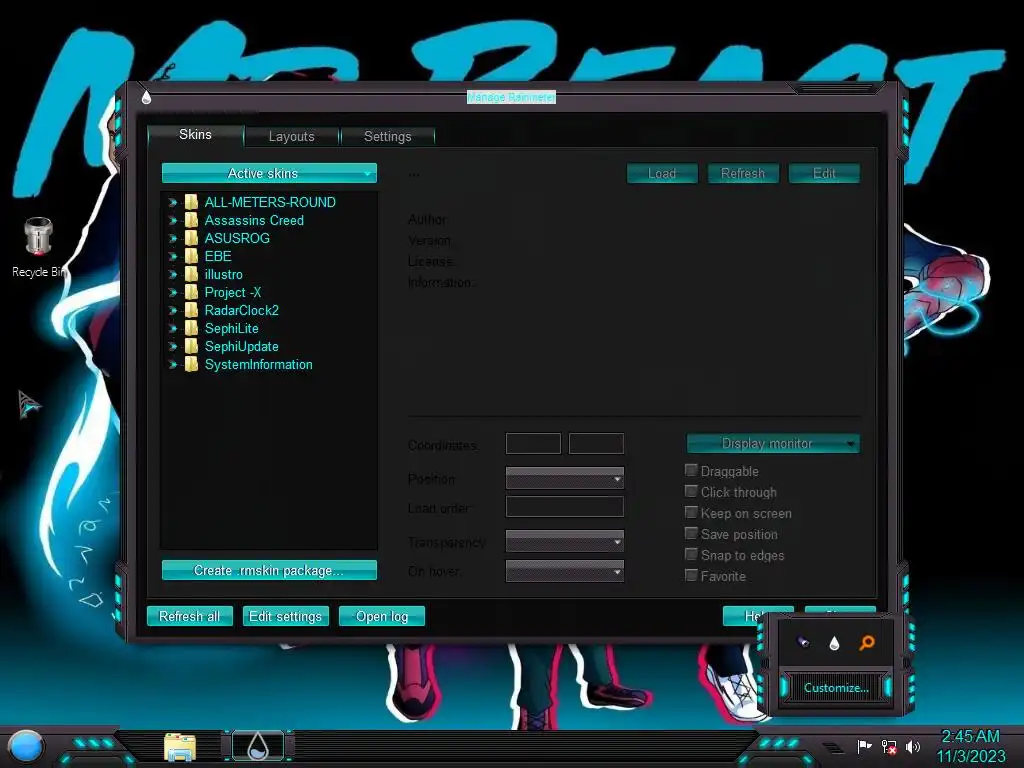This screenshot has height=768, width=1024.
Task: Open File Explorer from the taskbar
Action: (180, 747)
